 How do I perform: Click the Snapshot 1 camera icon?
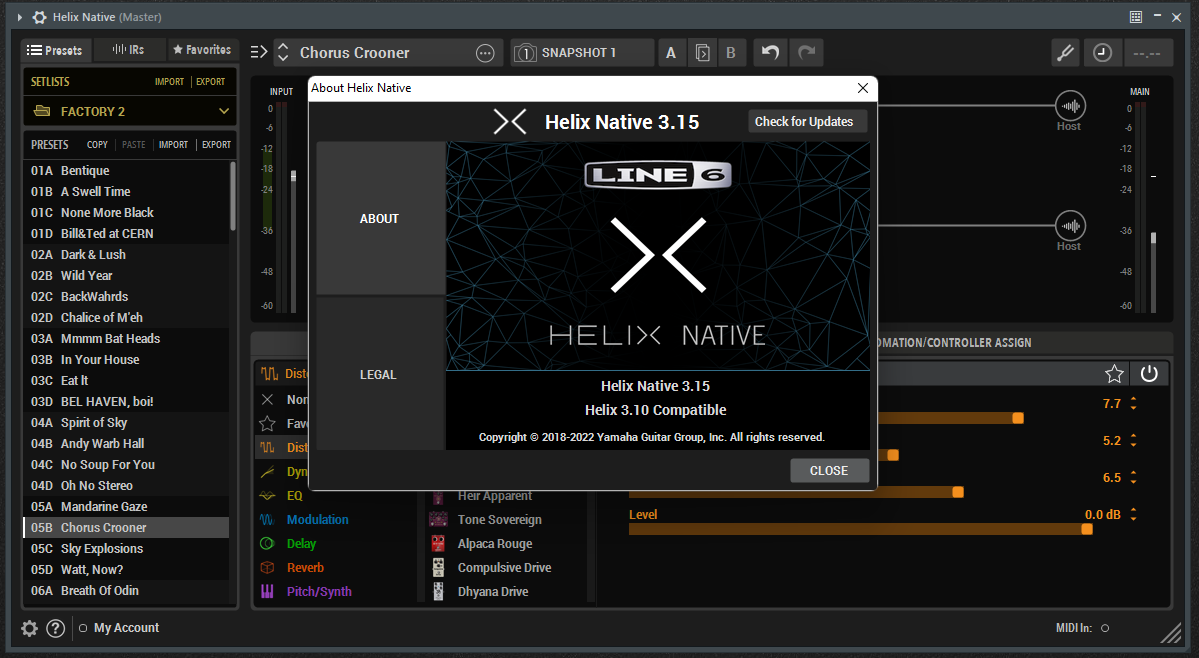click(525, 53)
